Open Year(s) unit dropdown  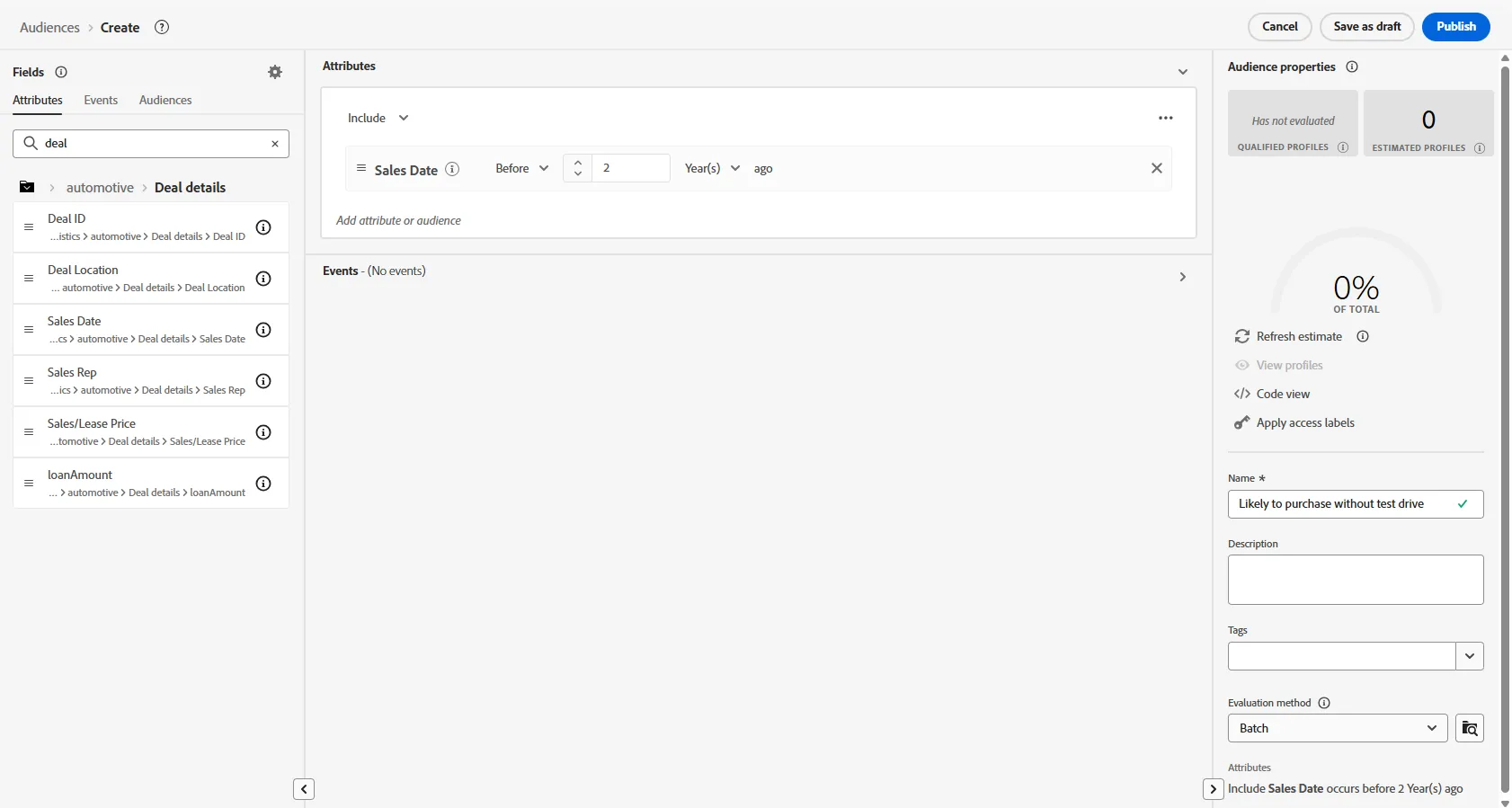coord(713,168)
